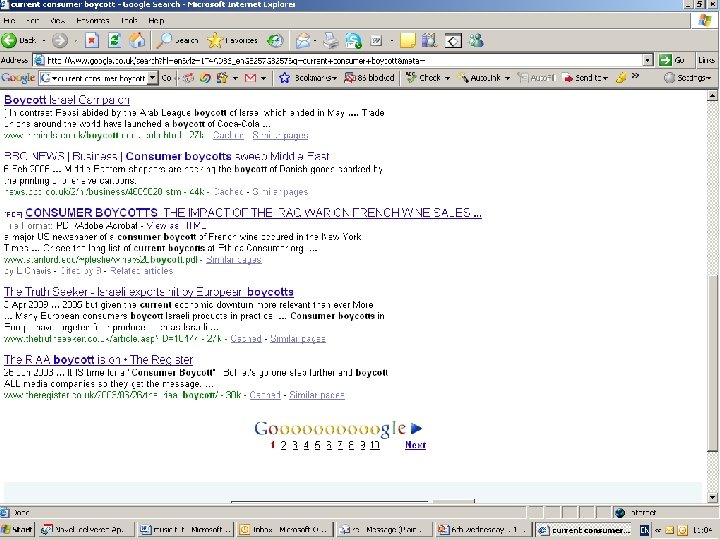Click the AutoLink button

[480, 78]
